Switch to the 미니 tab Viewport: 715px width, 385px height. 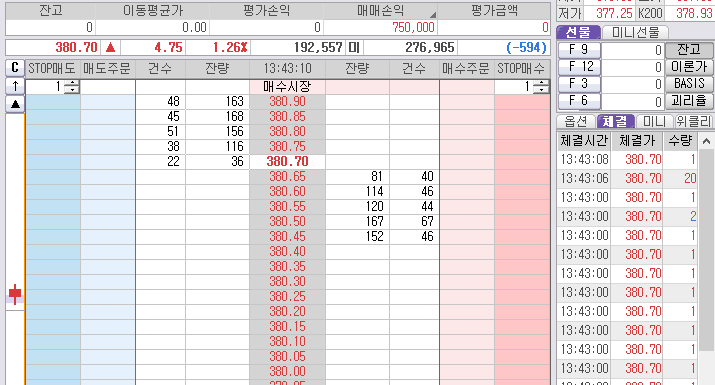tap(655, 121)
